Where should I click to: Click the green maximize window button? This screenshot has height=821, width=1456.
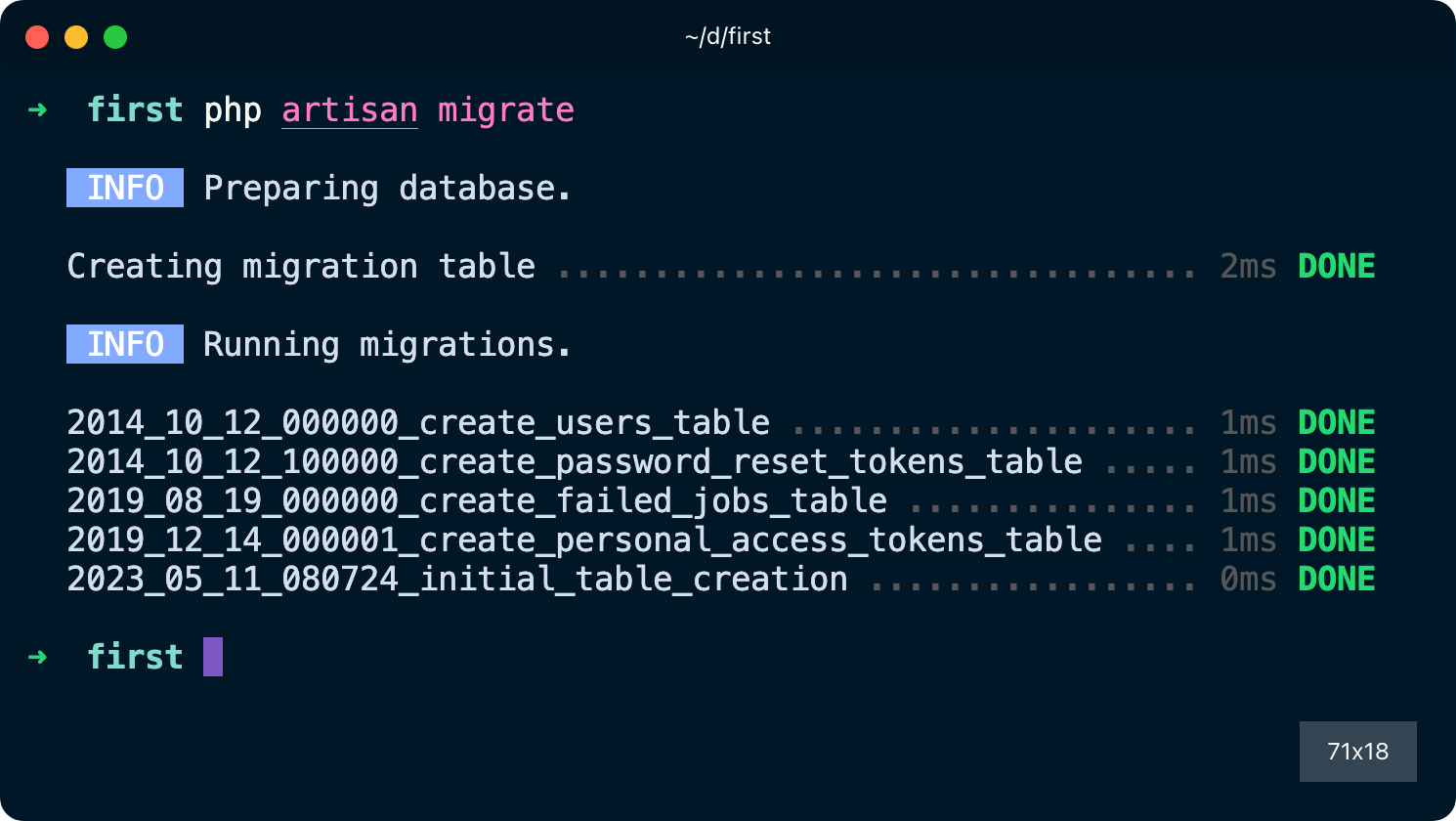tap(115, 37)
